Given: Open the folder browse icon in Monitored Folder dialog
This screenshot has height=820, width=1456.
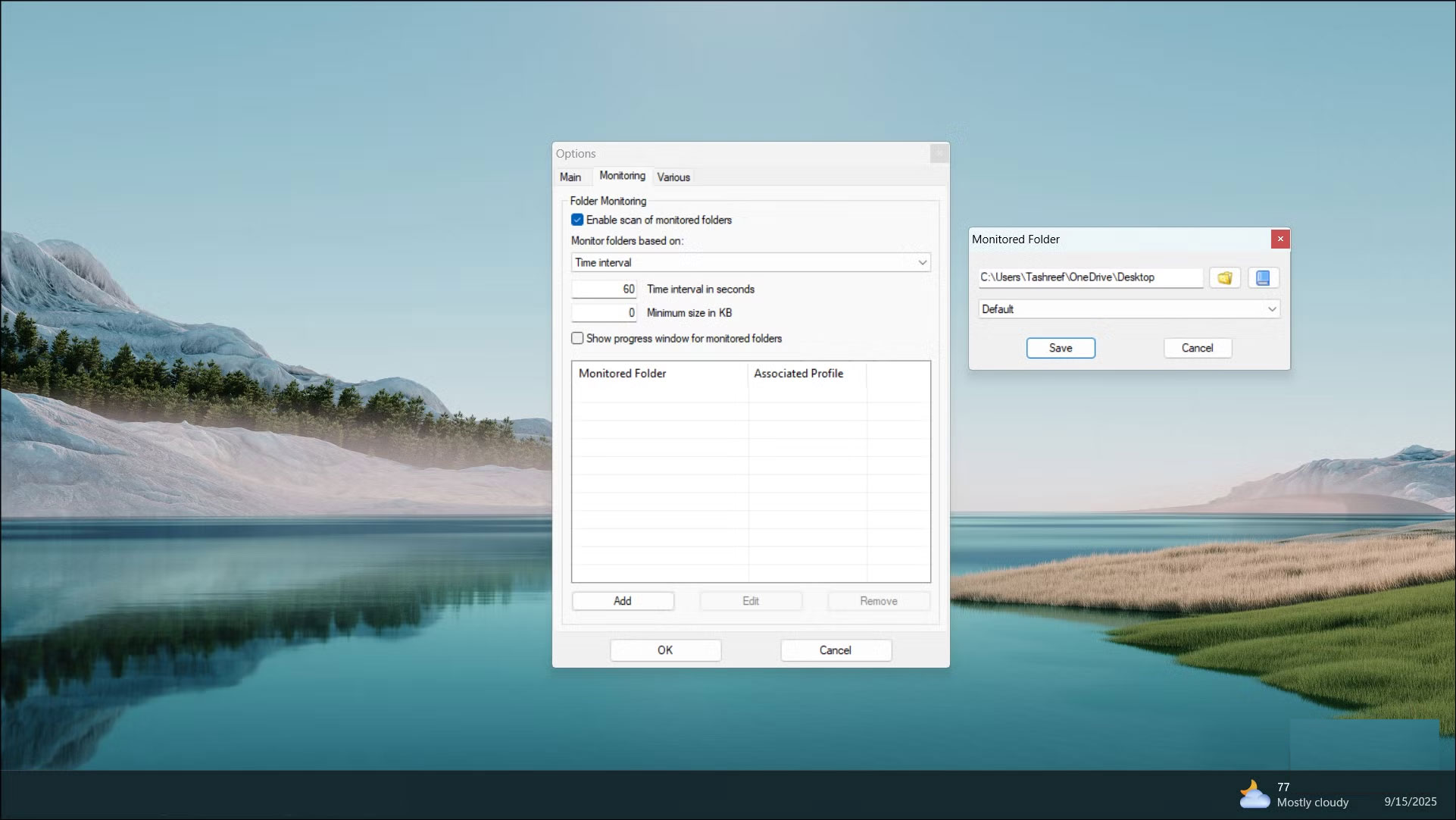Looking at the screenshot, I should click(1224, 277).
